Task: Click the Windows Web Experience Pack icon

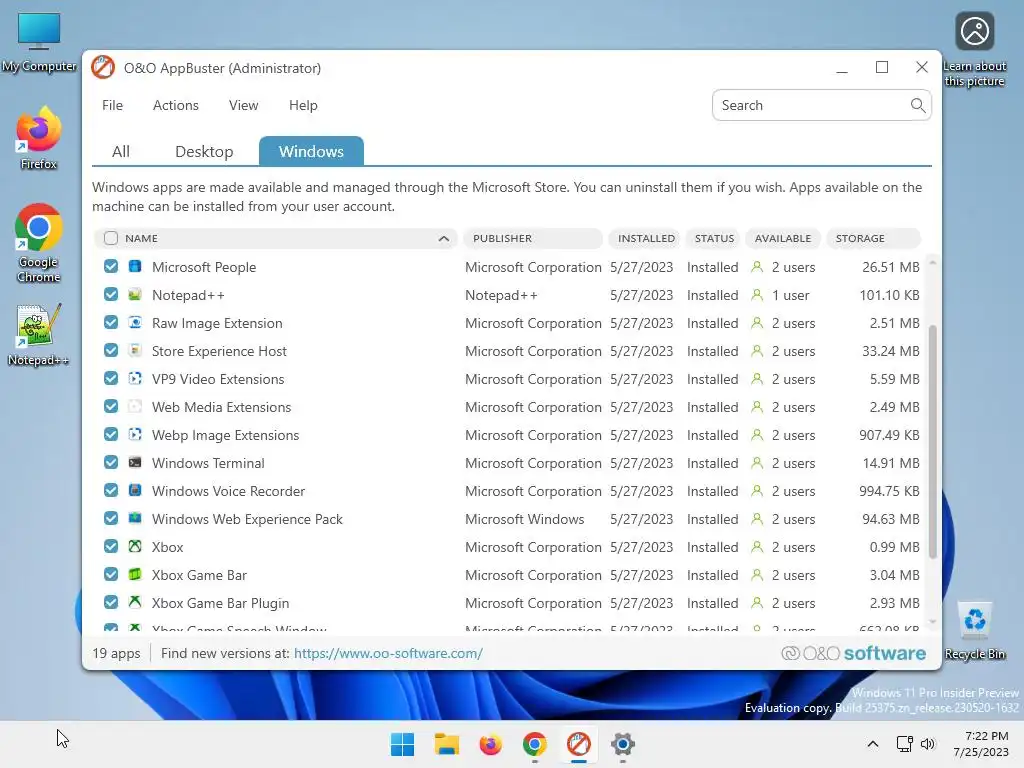Action: [x=135, y=519]
